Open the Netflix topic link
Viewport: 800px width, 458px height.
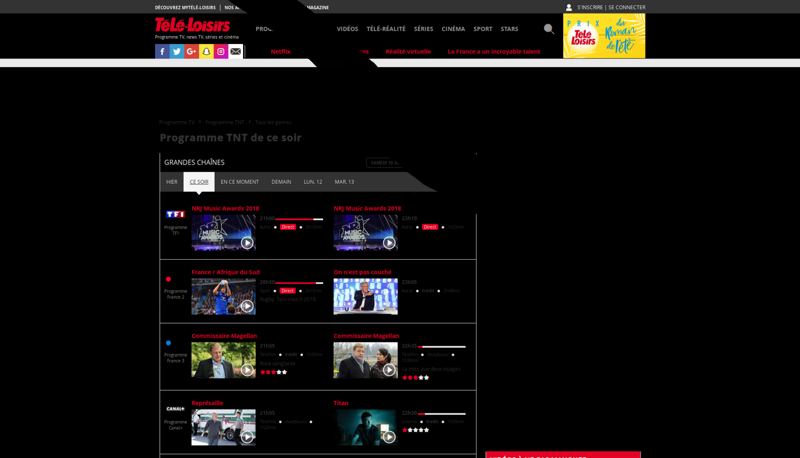click(281, 52)
